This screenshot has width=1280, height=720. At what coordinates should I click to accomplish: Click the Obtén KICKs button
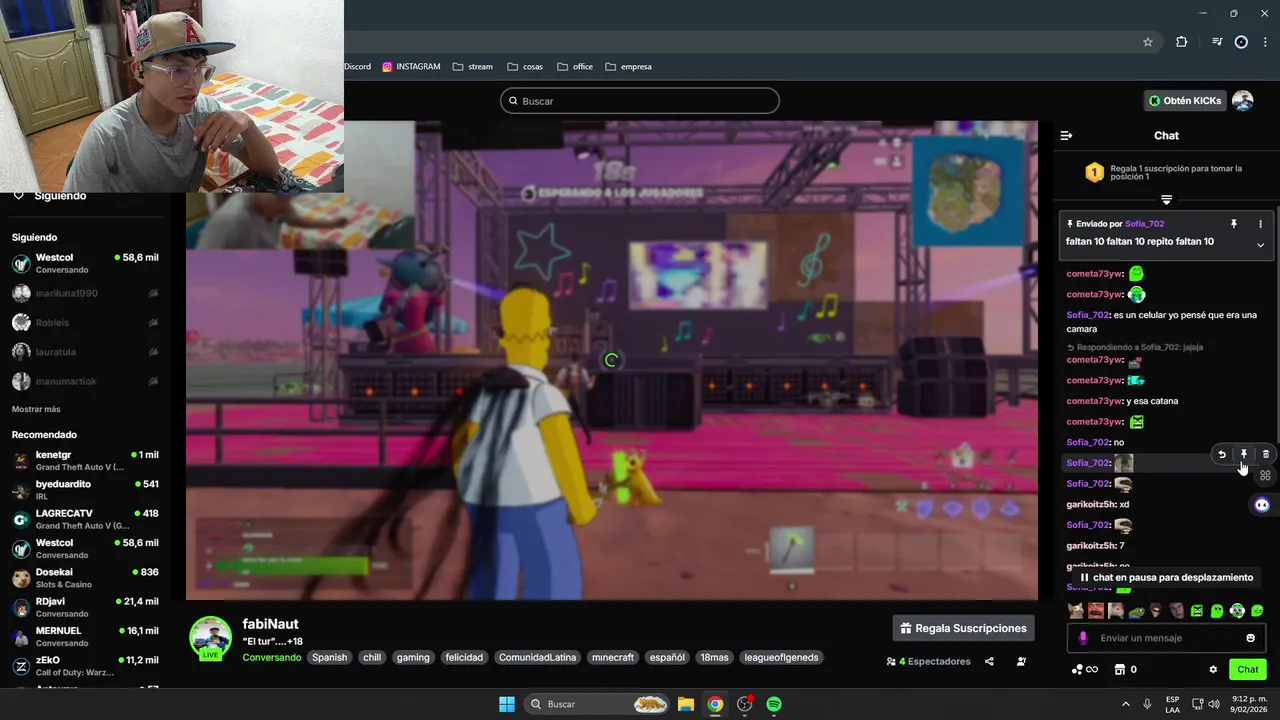1185,101
